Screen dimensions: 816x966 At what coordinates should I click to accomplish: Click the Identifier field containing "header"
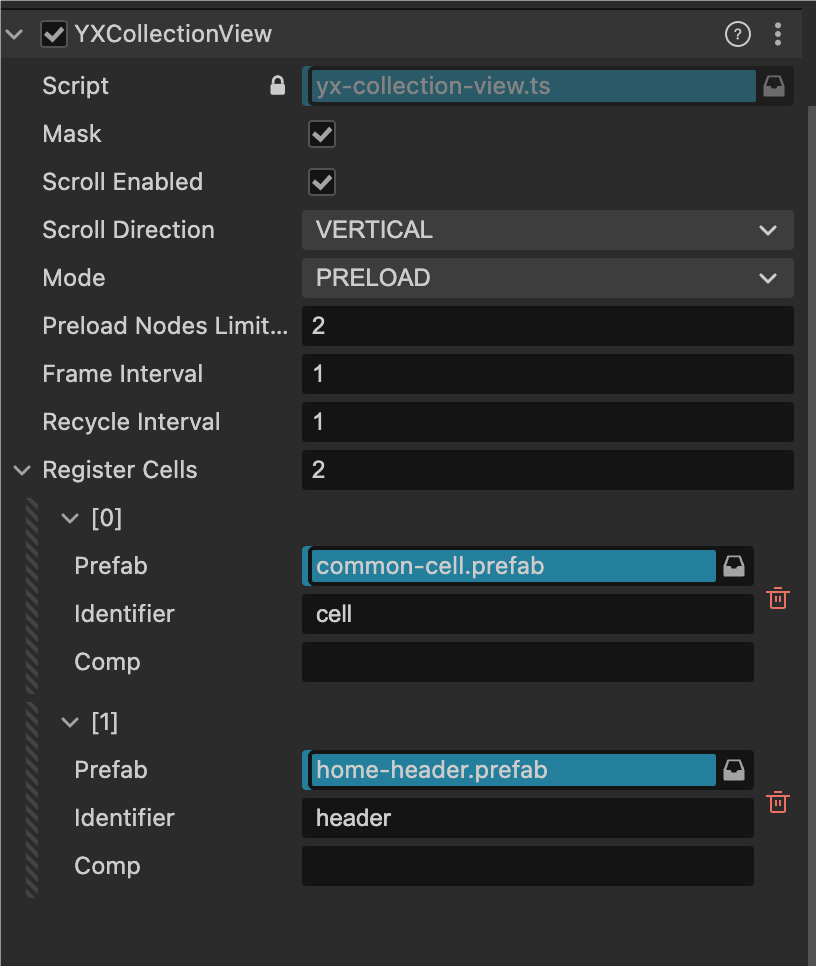[x=527, y=818]
